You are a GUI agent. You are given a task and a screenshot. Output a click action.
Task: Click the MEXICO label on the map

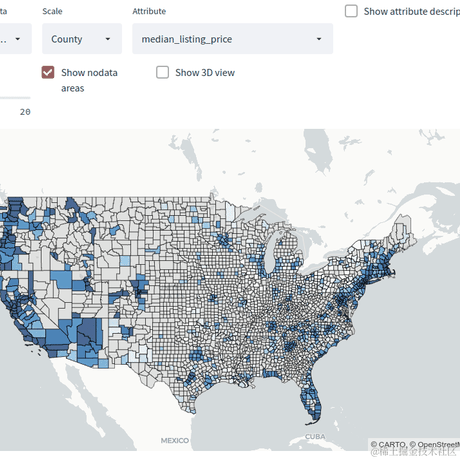175,441
